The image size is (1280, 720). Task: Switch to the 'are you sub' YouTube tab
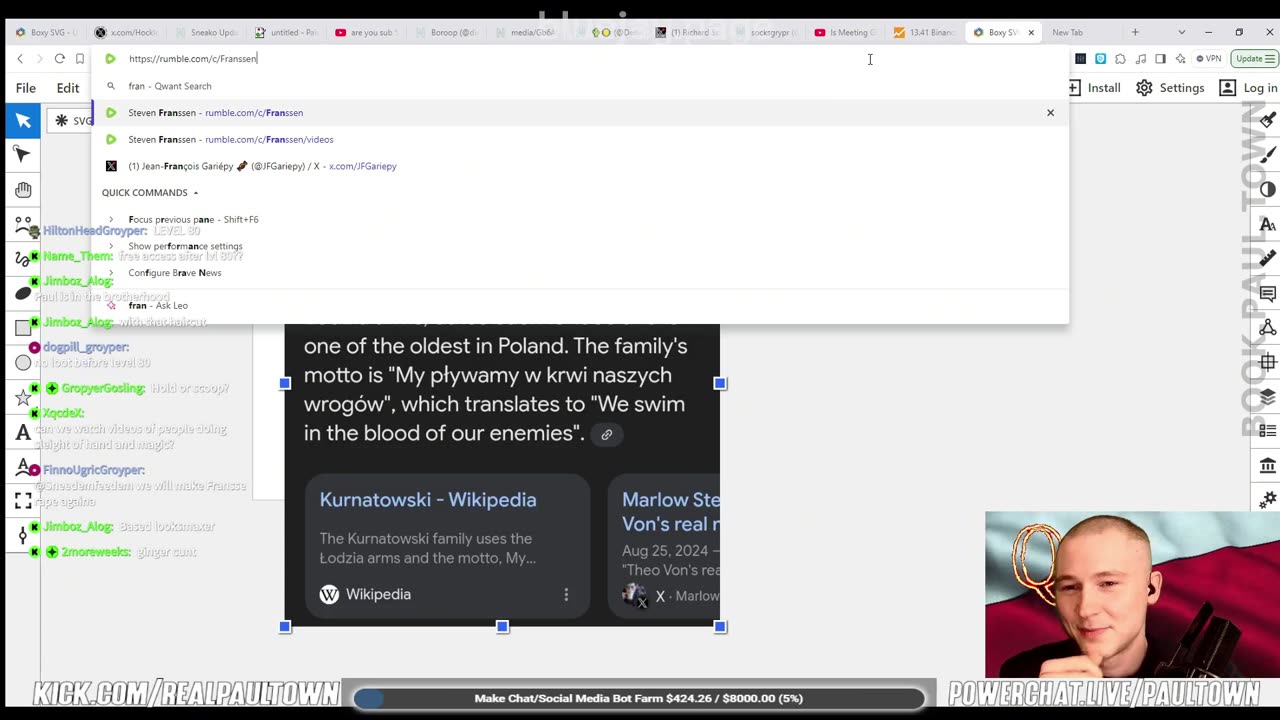[x=368, y=32]
